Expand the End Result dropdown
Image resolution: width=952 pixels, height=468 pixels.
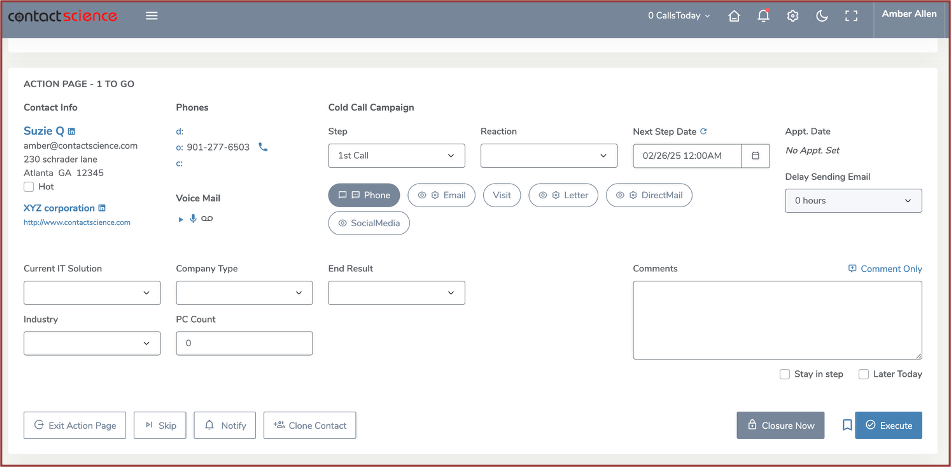[x=396, y=293]
